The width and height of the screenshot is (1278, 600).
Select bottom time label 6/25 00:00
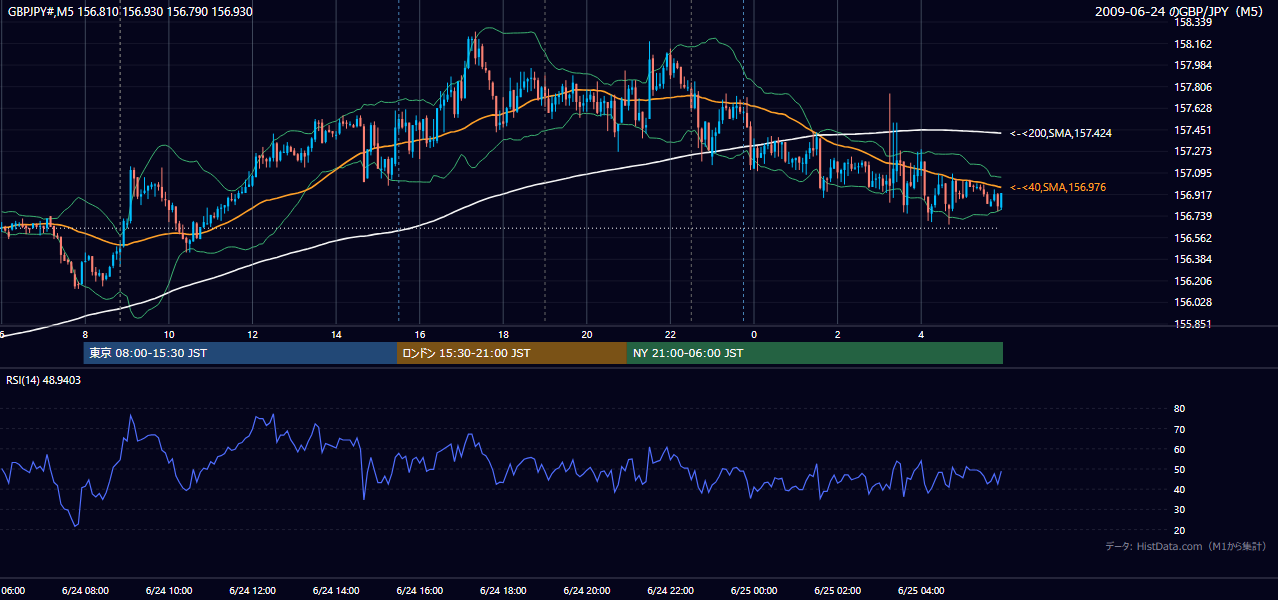(x=754, y=590)
